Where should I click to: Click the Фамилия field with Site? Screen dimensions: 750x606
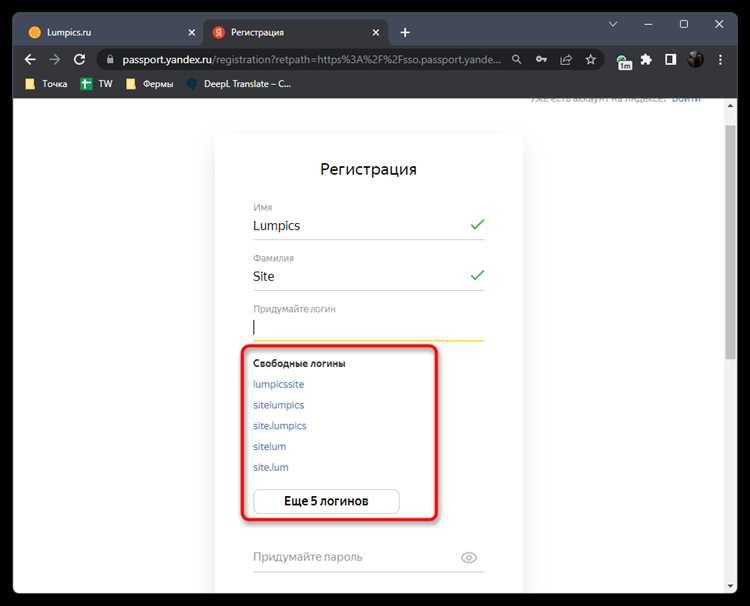tap(368, 276)
